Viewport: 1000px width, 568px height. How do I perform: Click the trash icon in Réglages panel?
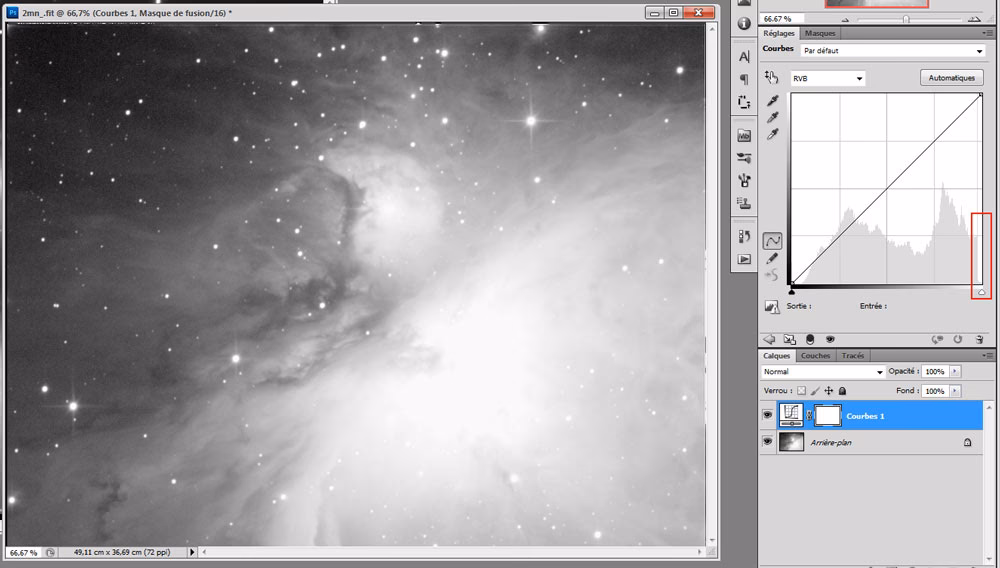pyautogui.click(x=980, y=339)
